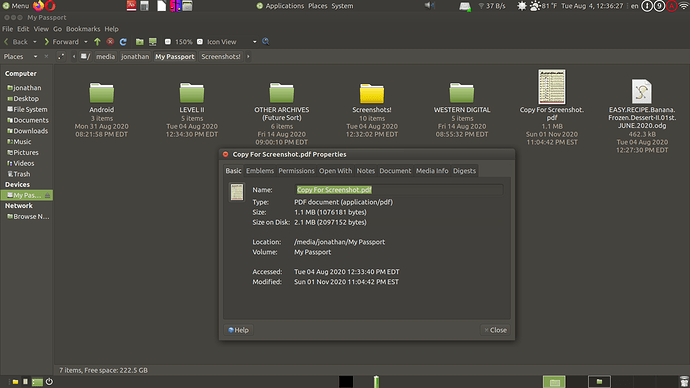Click the red Stop loading icon
The width and height of the screenshot is (690, 388).
110,42
